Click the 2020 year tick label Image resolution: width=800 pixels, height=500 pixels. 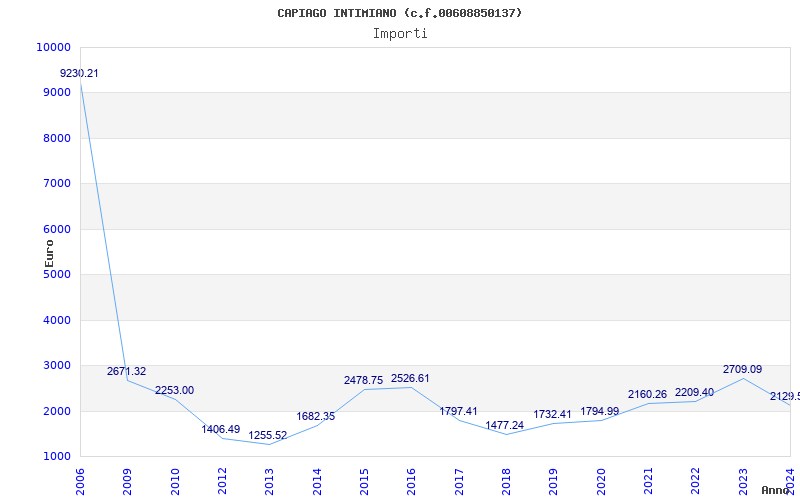(601, 481)
